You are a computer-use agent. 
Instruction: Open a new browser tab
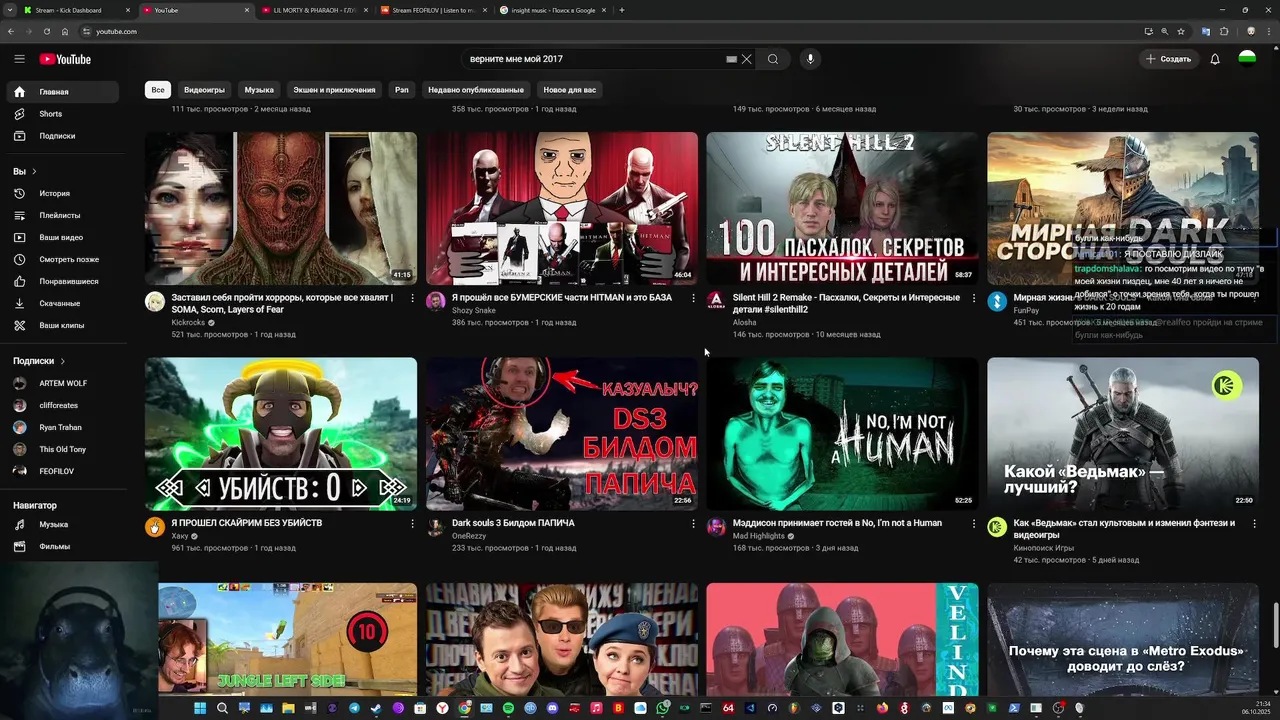pos(622,10)
